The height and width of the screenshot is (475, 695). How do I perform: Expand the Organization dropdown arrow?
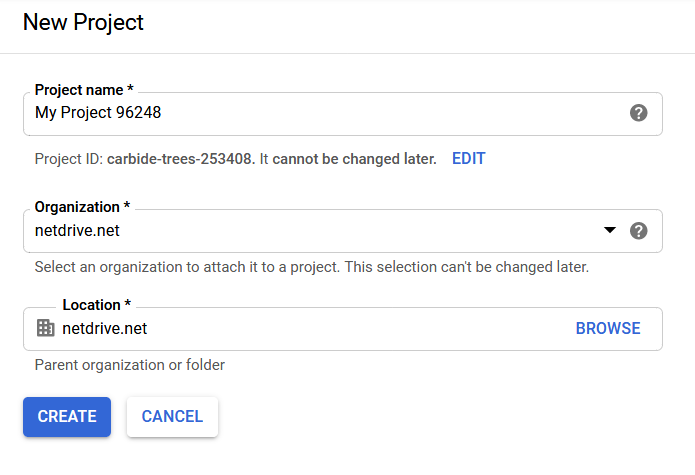click(x=610, y=231)
